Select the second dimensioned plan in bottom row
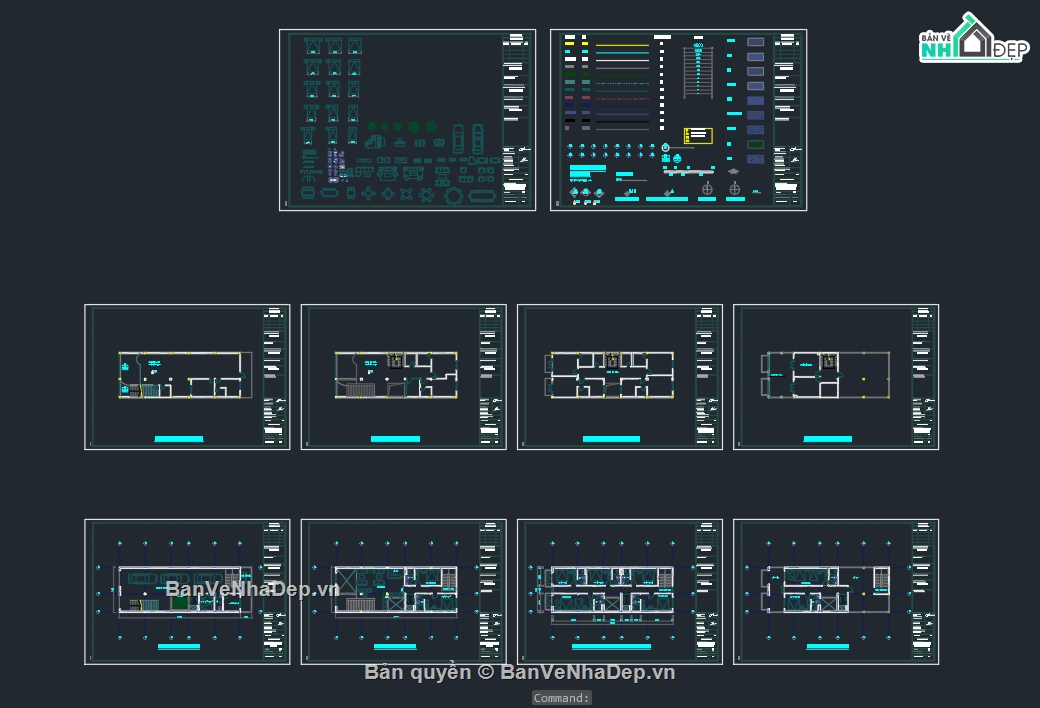 pos(403,592)
